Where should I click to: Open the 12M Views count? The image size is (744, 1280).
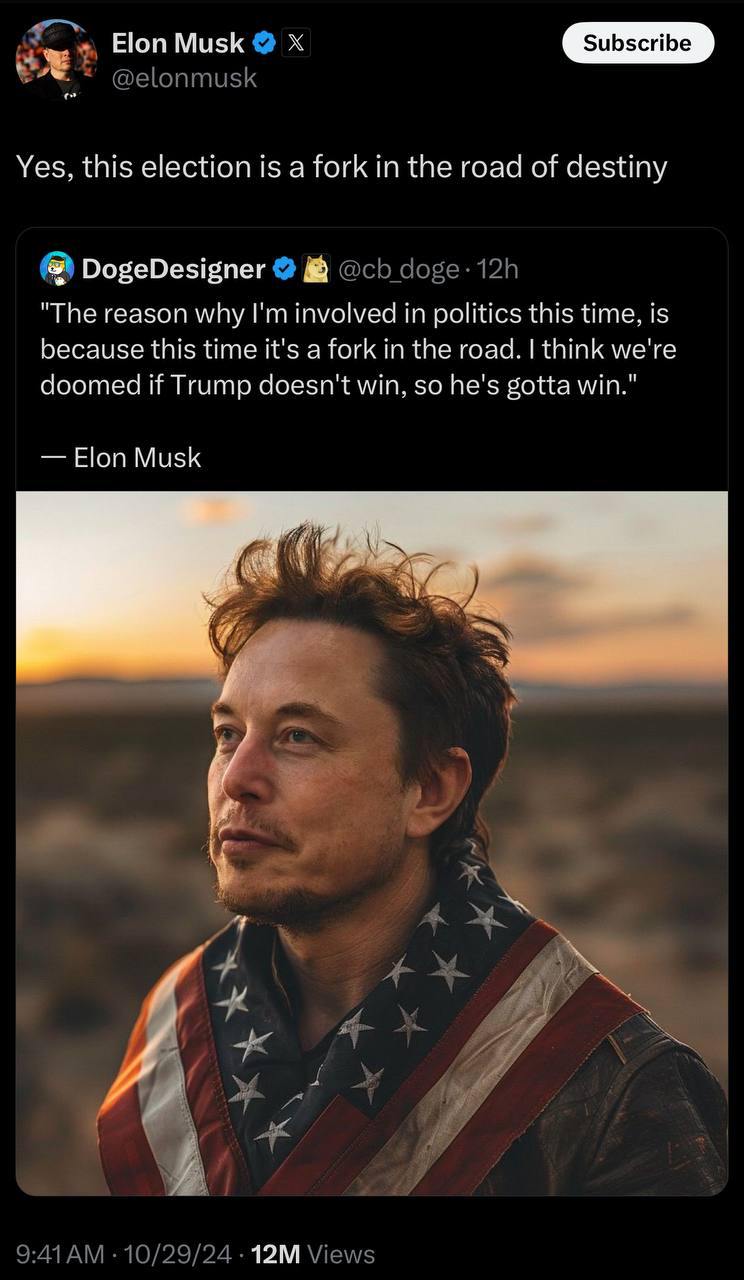coord(313,1254)
